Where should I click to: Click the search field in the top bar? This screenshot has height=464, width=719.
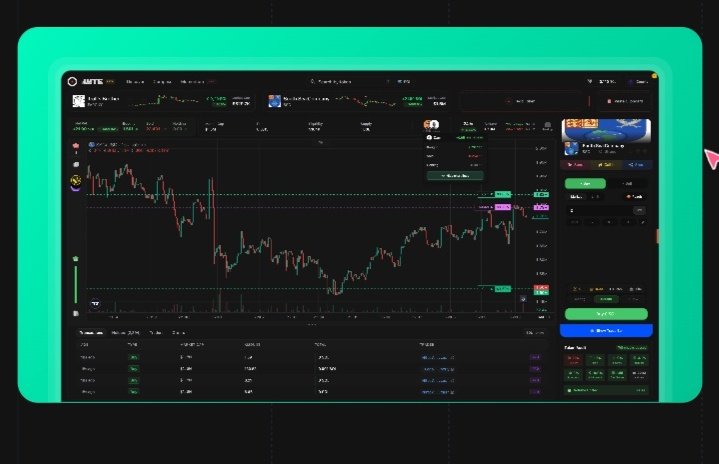(x=348, y=82)
